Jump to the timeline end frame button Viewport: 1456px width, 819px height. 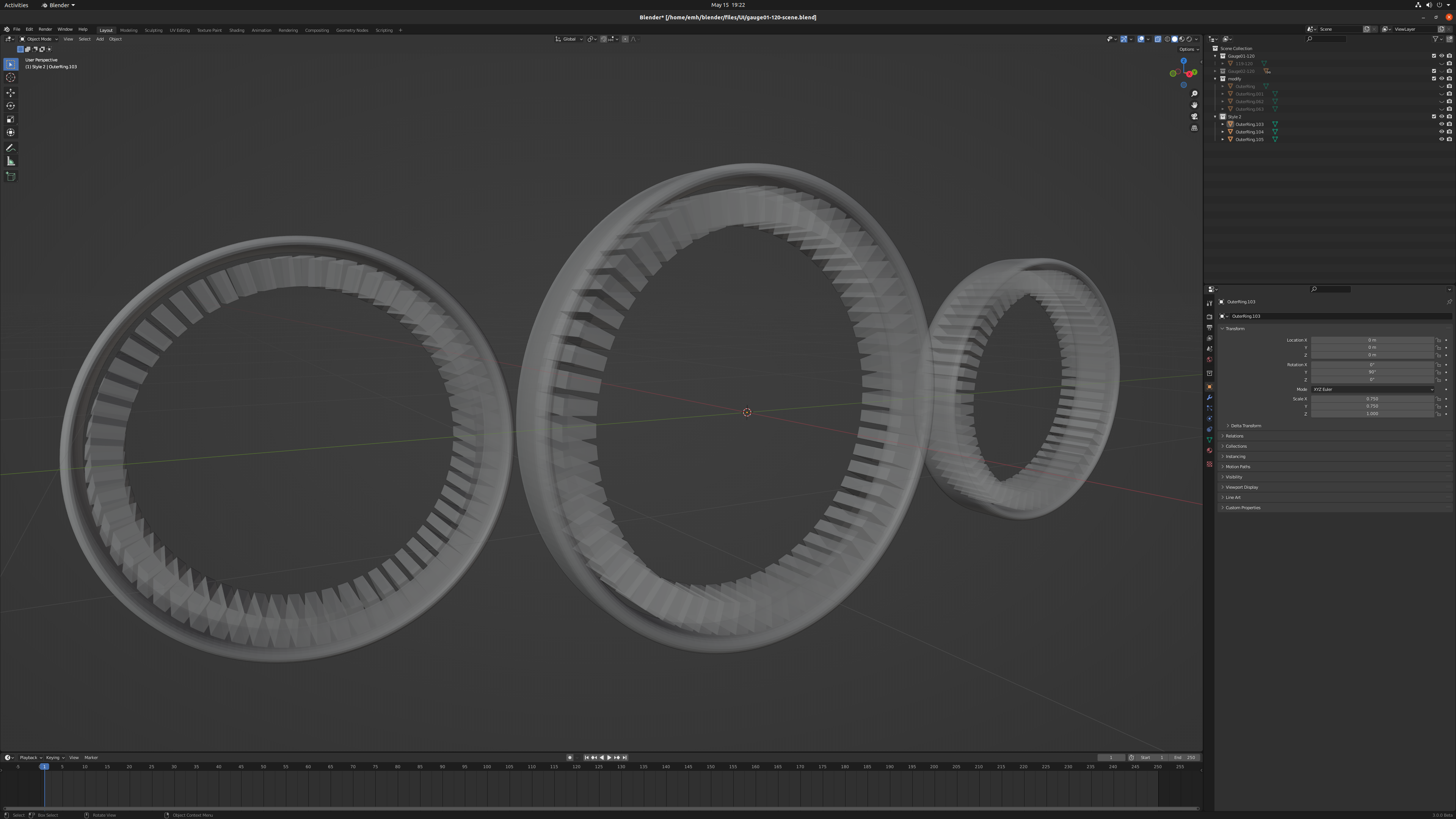coord(624,758)
